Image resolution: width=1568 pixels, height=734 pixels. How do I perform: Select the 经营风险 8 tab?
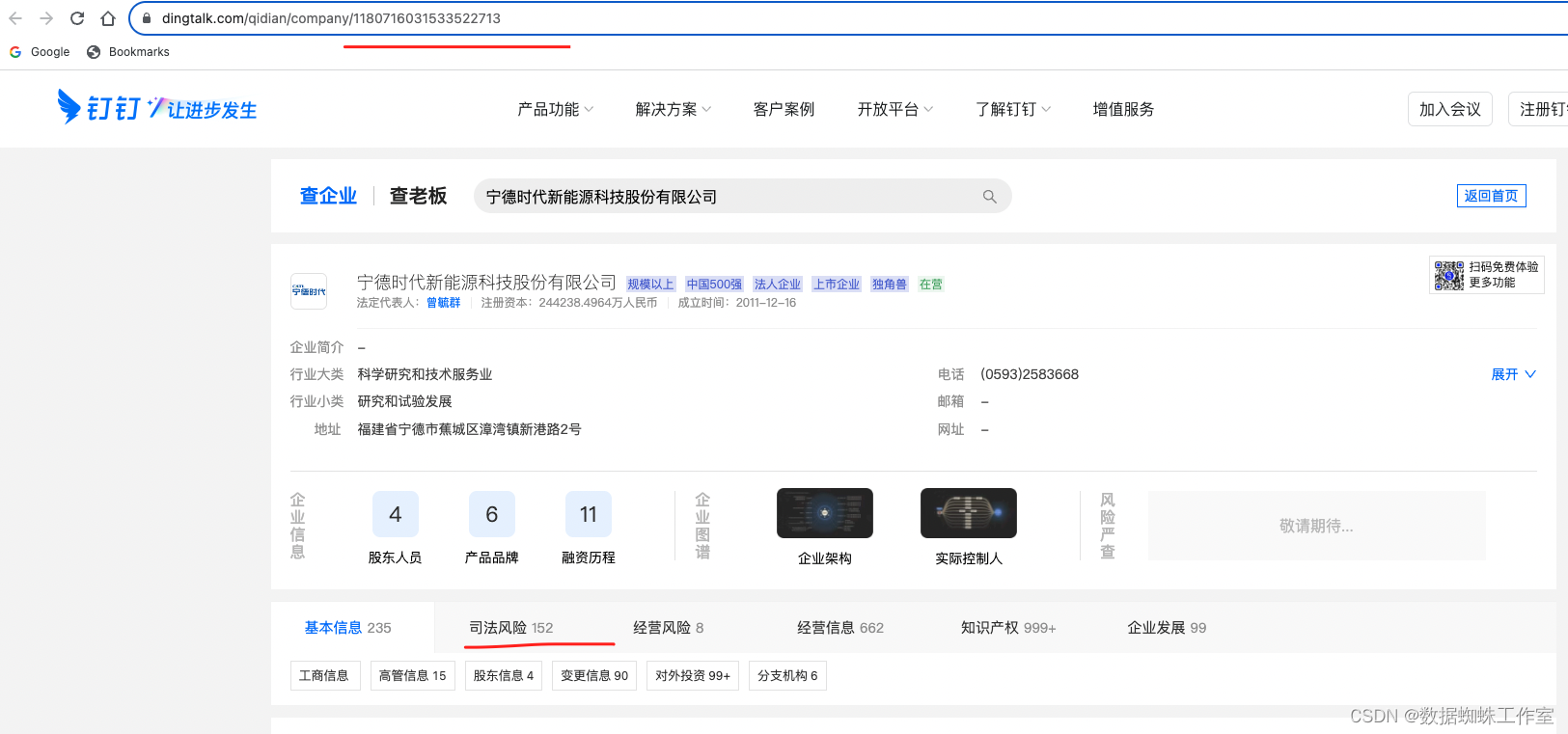(669, 628)
